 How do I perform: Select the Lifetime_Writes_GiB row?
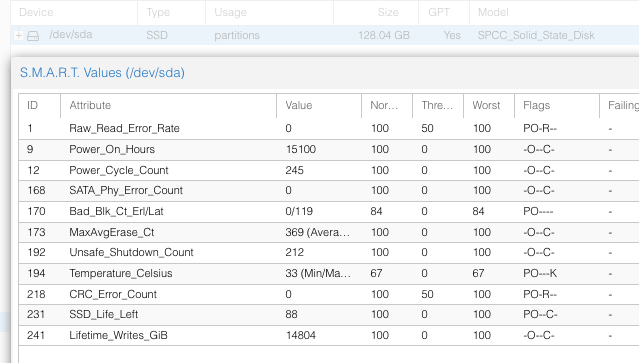[329, 335]
